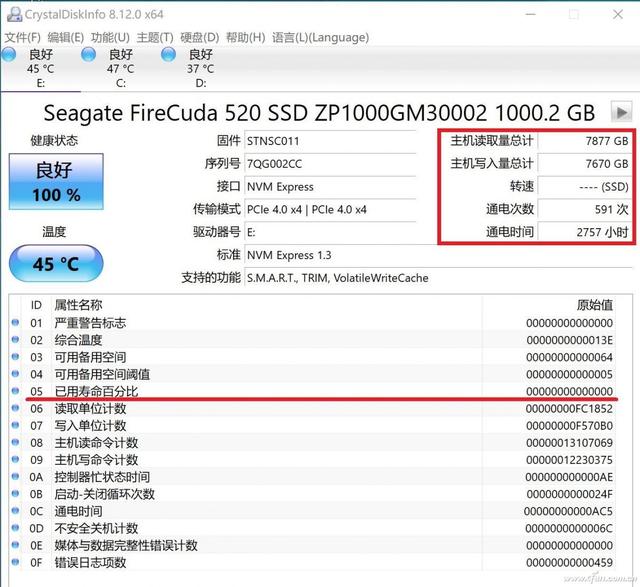Select drive C: status disk at 47 °C
Image resolution: width=640 pixels, height=587 pixels.
coord(120,68)
